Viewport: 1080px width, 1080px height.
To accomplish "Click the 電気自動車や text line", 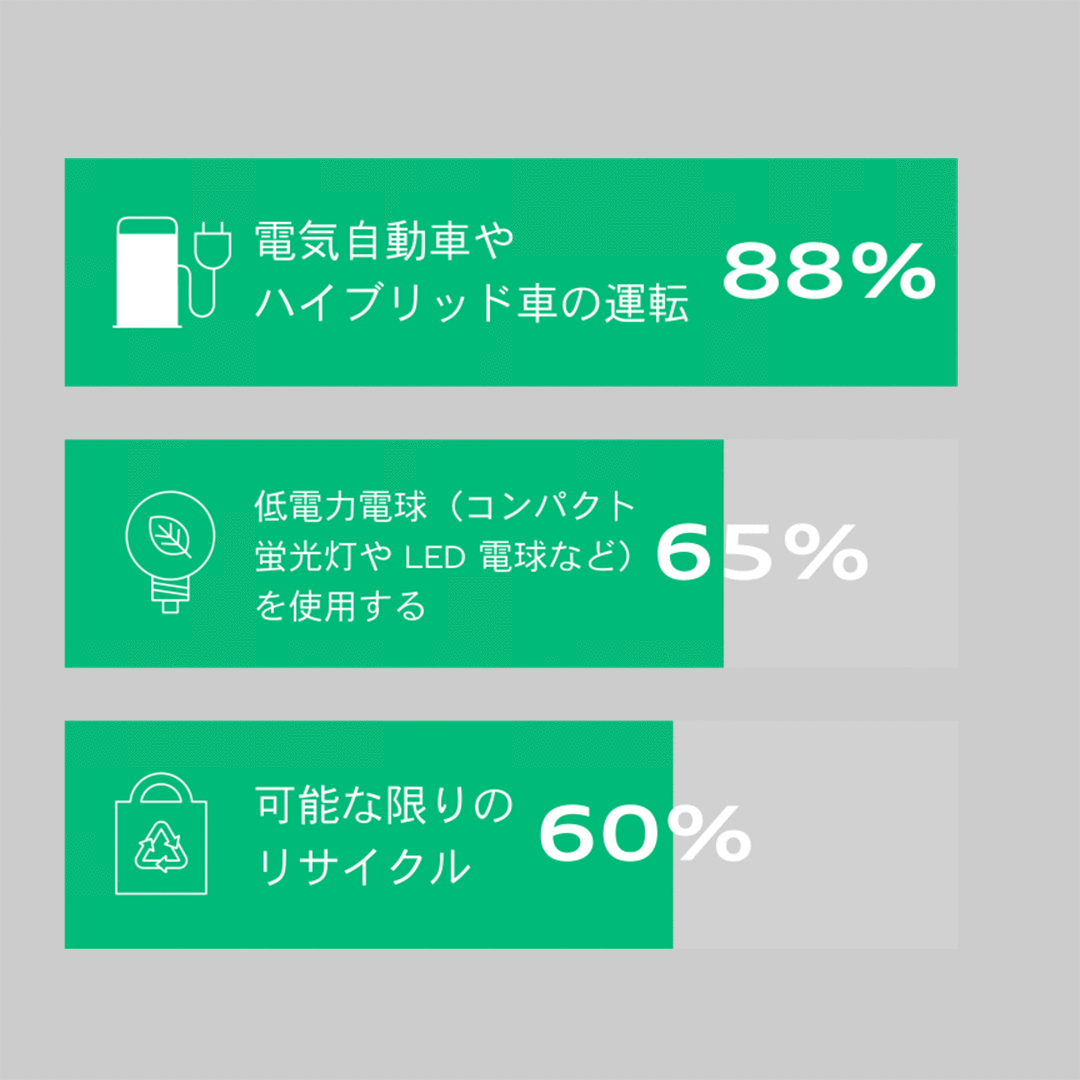I will pyautogui.click(x=383, y=241).
